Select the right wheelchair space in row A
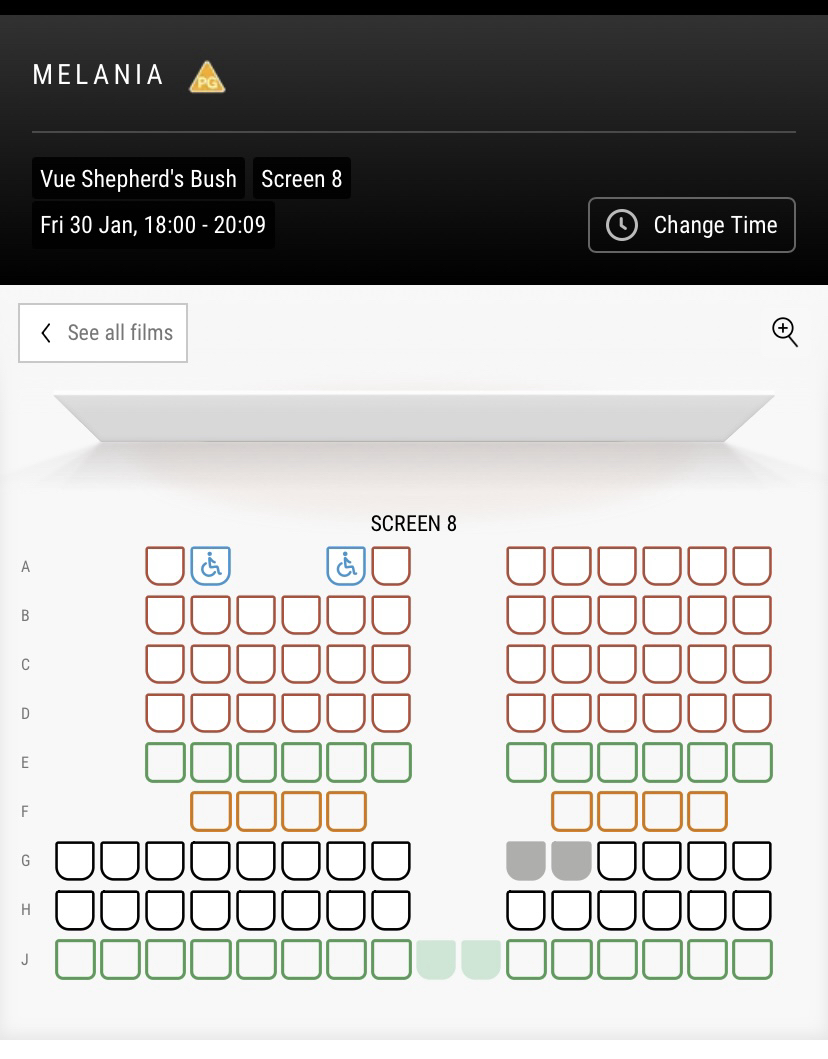Screen dimensions: 828x1059 point(346,566)
